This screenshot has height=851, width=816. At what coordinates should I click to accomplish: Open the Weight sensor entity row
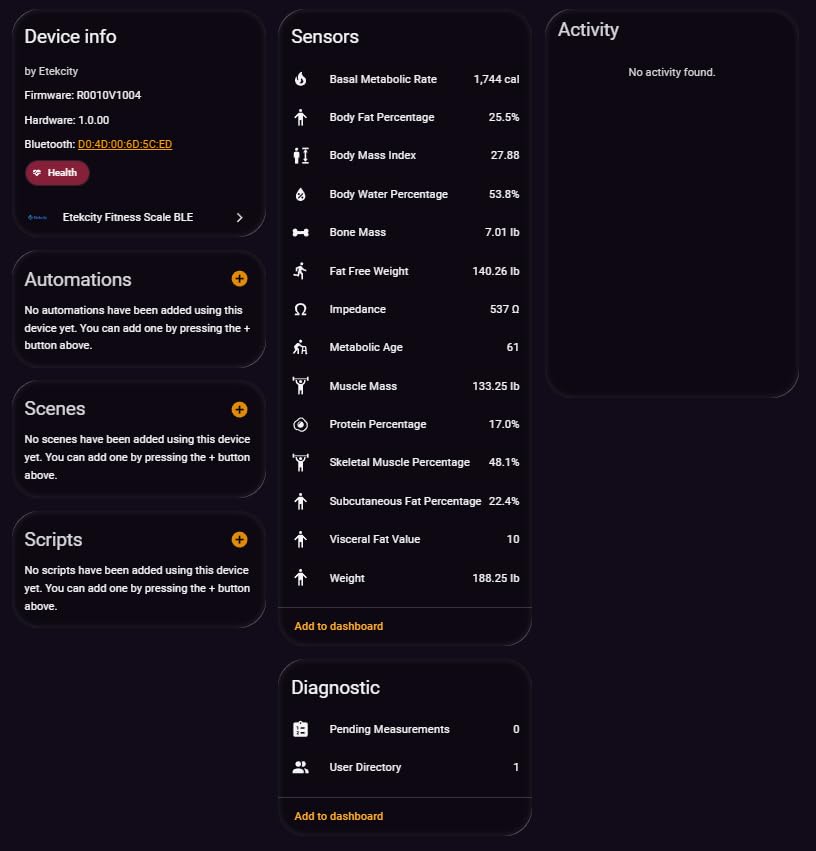click(x=404, y=578)
